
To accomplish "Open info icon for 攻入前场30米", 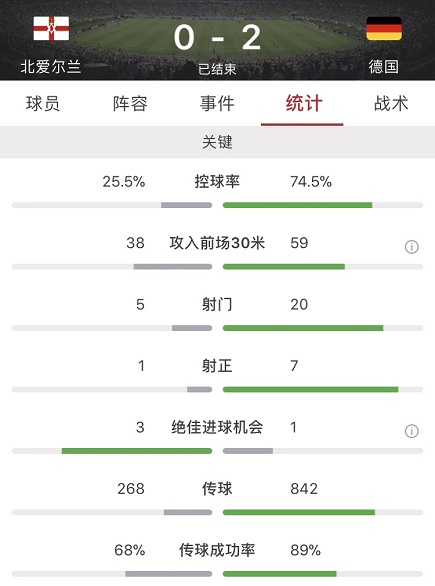I will click(x=411, y=247).
